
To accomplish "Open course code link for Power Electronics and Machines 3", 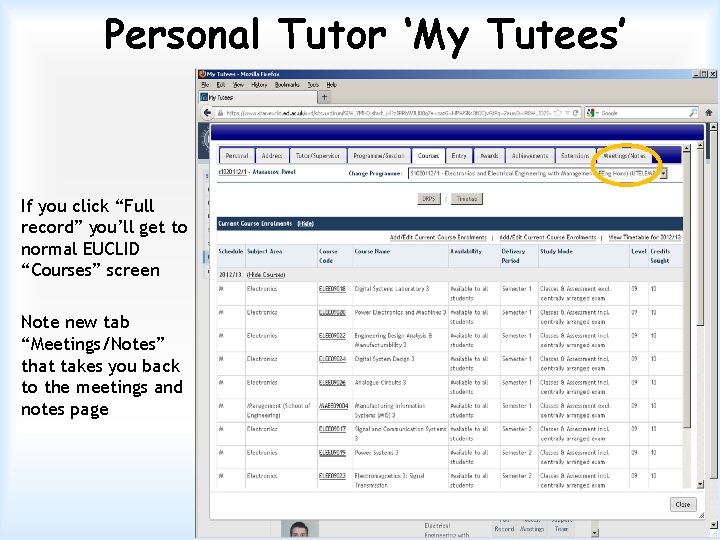I will point(332,312).
